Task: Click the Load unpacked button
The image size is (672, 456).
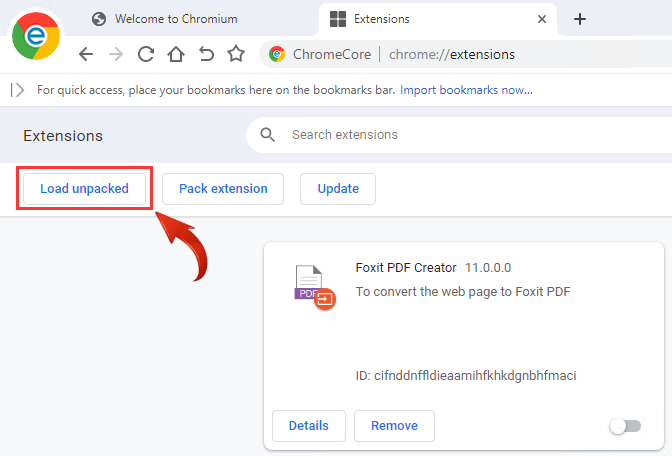Action: [x=84, y=189]
